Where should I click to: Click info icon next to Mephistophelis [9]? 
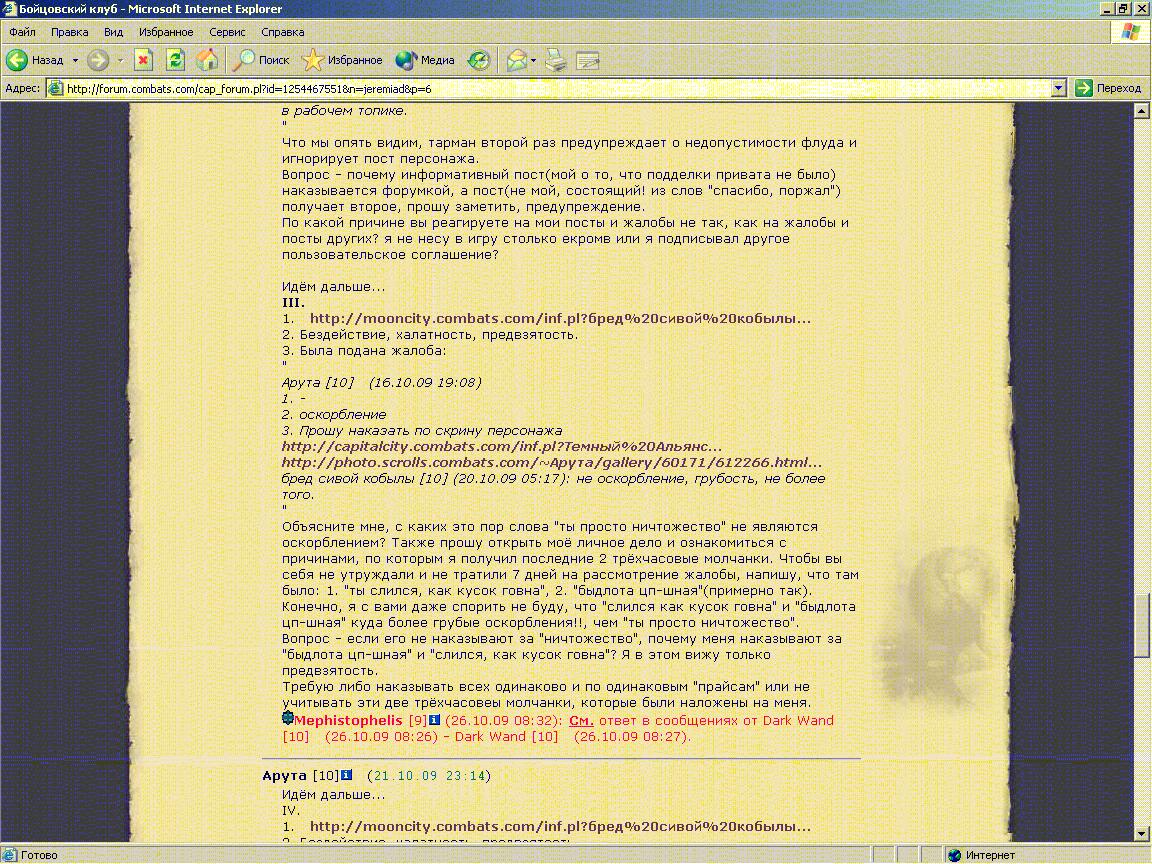click(x=434, y=720)
